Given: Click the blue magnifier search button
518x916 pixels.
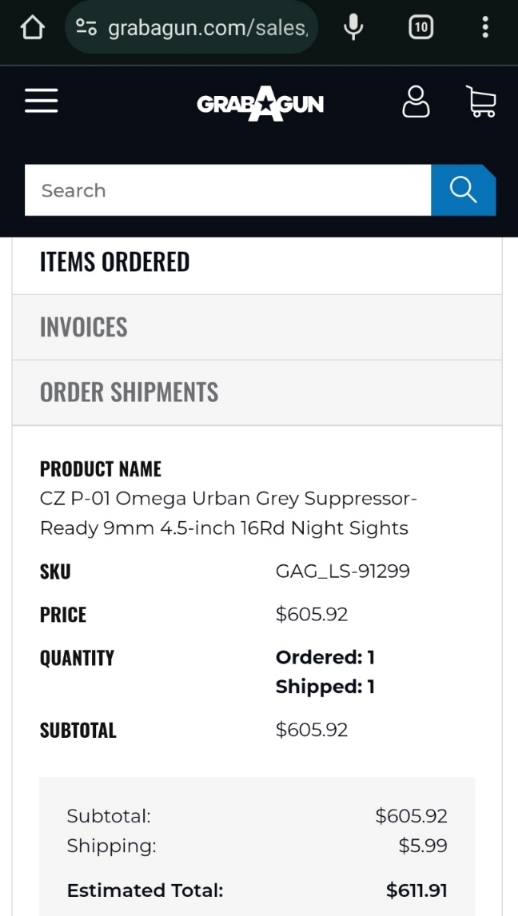Looking at the screenshot, I should 464,190.
